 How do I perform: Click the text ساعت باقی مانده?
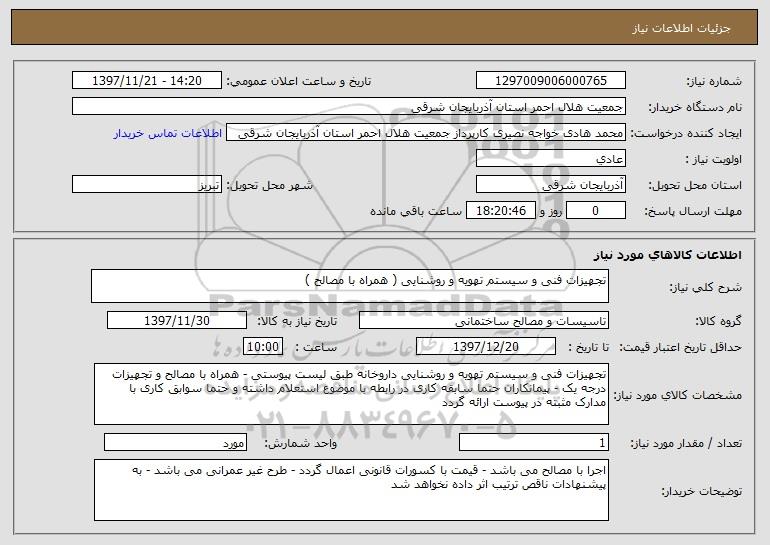(416, 211)
